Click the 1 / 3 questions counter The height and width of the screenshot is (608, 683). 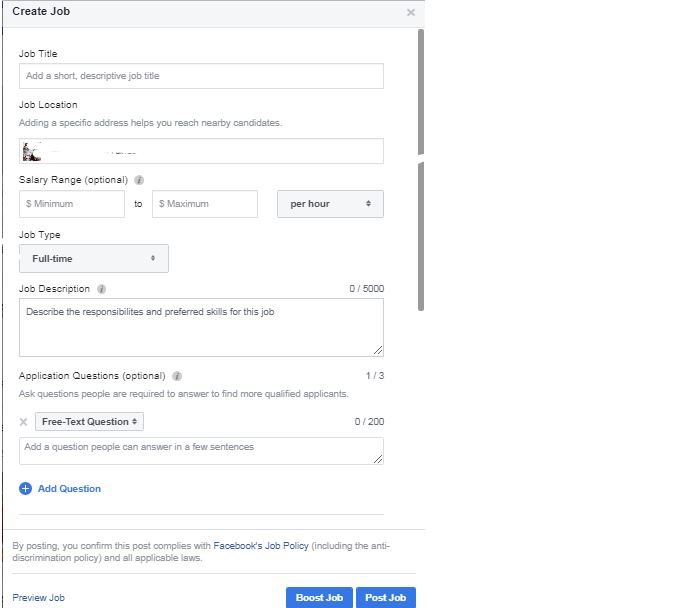375,376
